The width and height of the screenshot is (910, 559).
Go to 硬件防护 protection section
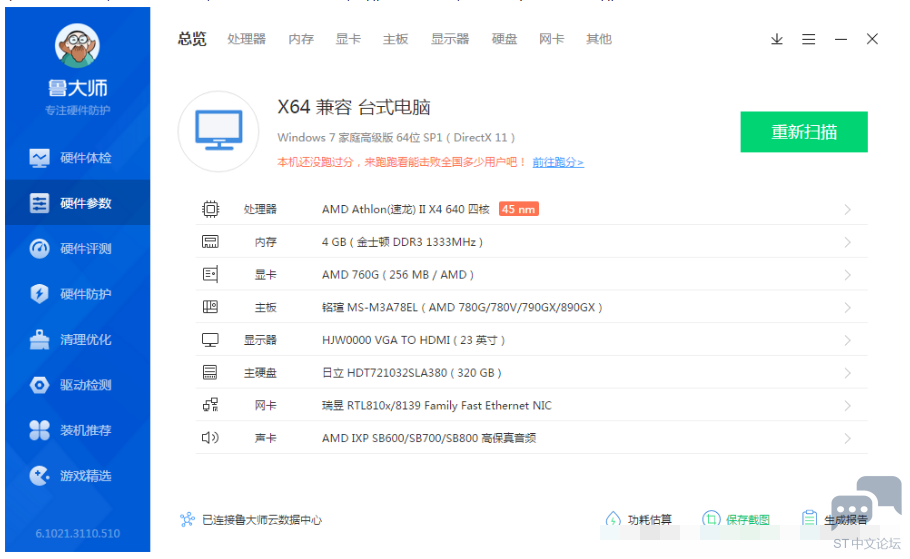point(78,294)
